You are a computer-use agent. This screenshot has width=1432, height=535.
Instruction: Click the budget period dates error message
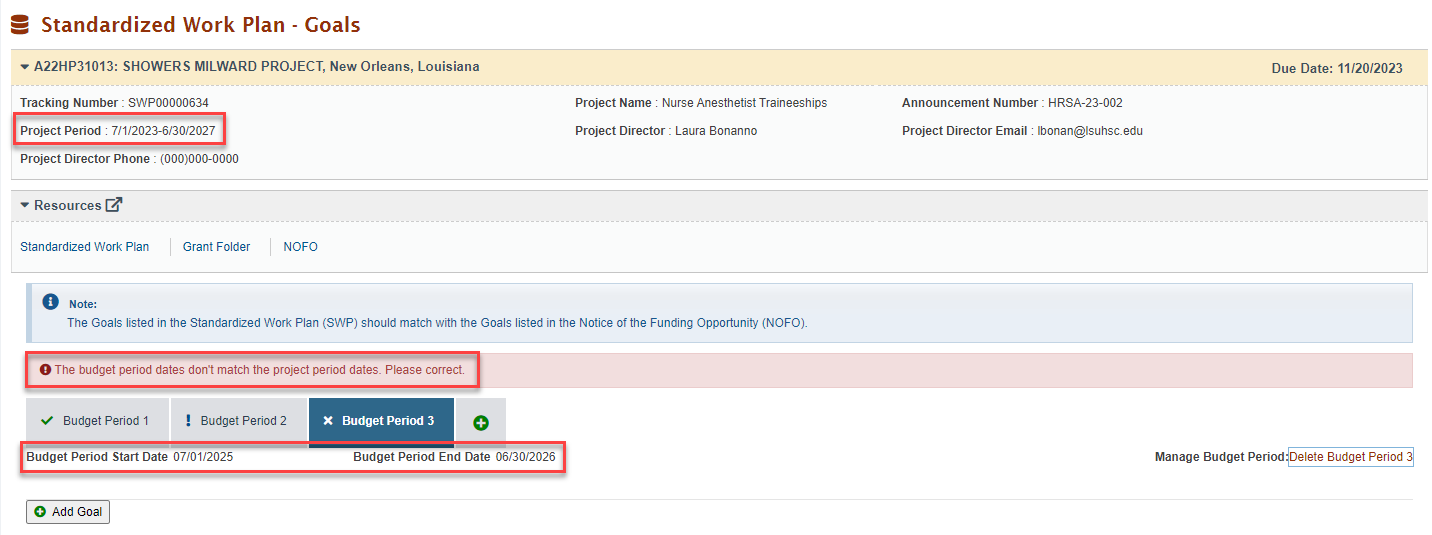tap(260, 370)
